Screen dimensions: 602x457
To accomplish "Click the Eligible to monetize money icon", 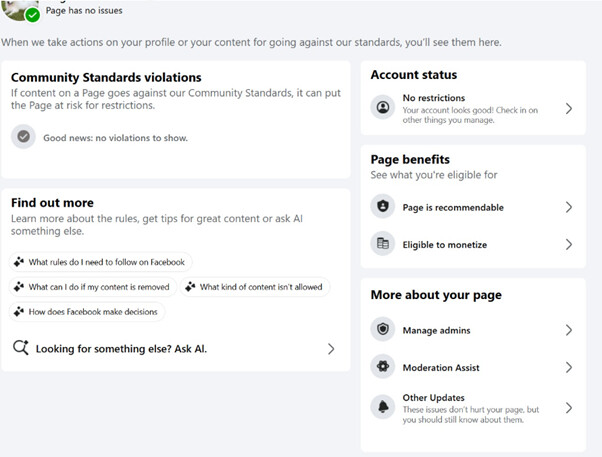I will (383, 243).
